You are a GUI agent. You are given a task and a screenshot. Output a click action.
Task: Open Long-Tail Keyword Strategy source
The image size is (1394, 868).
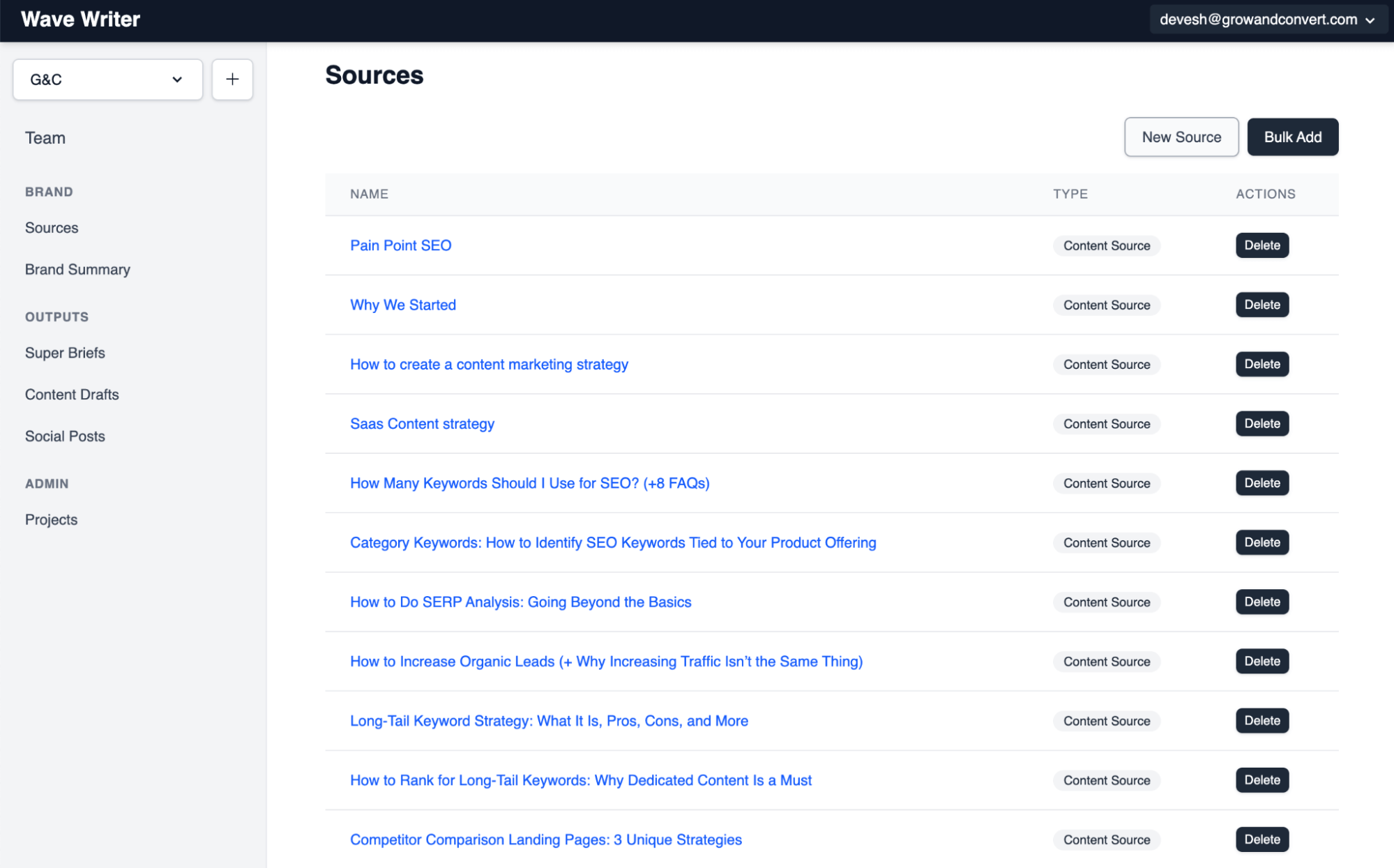pyautogui.click(x=549, y=721)
